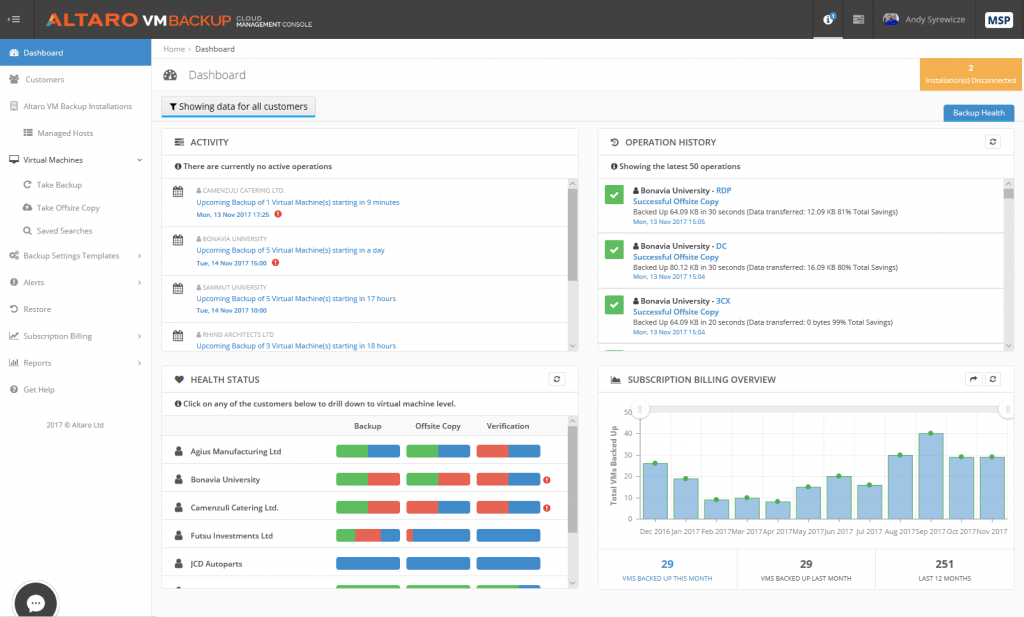Open the 3CX operation link

click(x=723, y=301)
